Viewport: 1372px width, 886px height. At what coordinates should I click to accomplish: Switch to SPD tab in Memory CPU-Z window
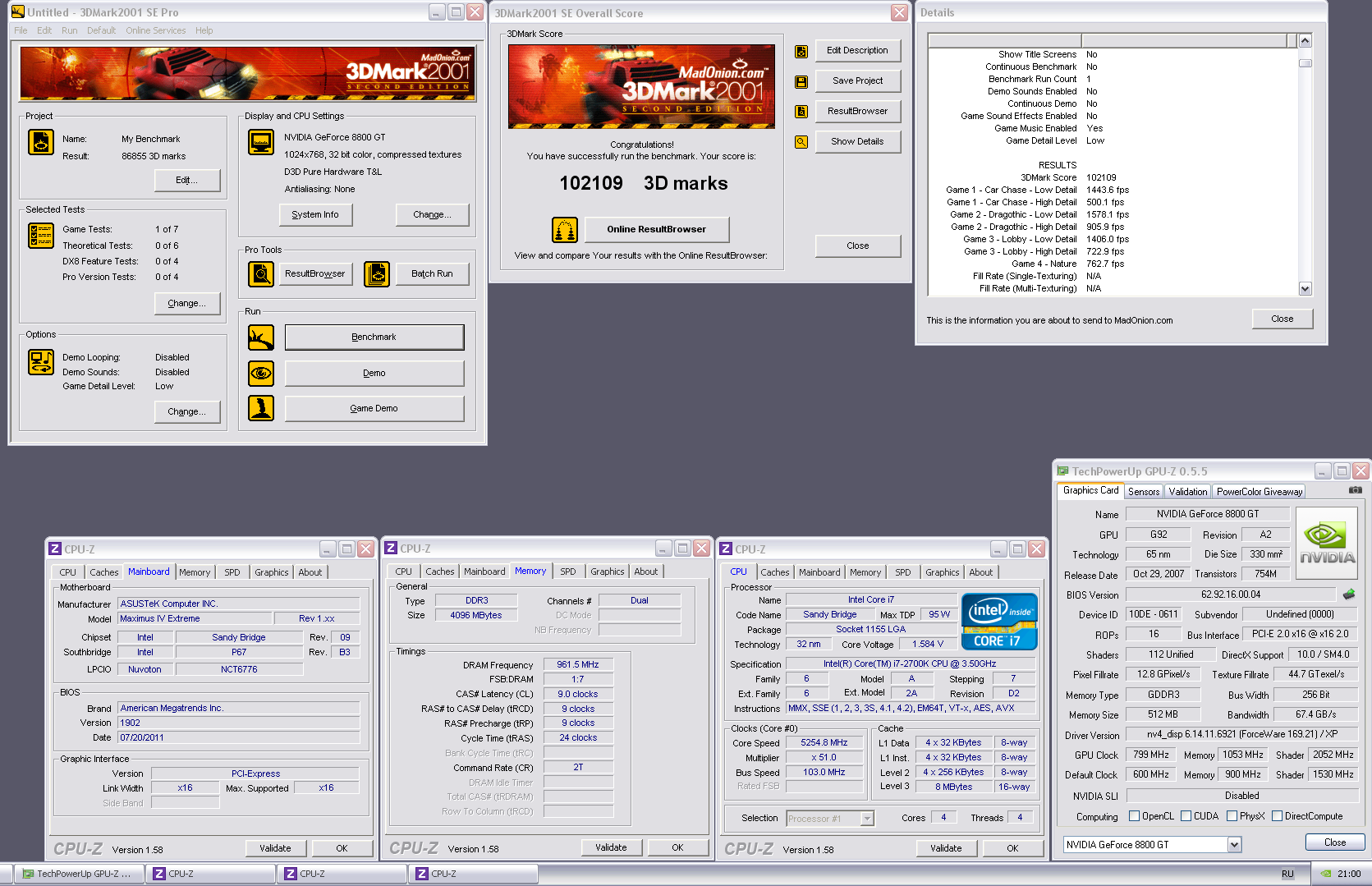point(568,572)
